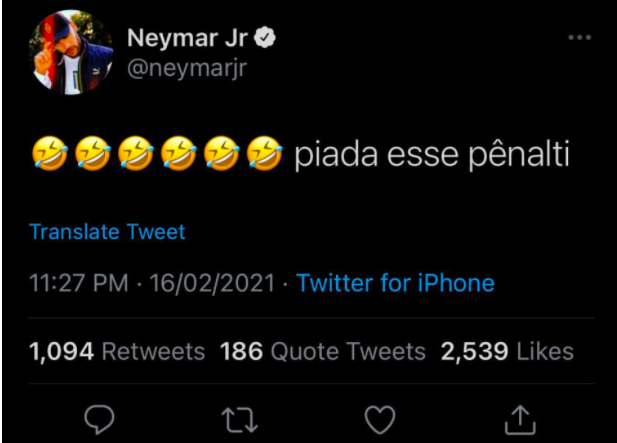Viewport: 617px width, 443px height.
Task: Click the date 16/02/2021
Action: (212, 283)
